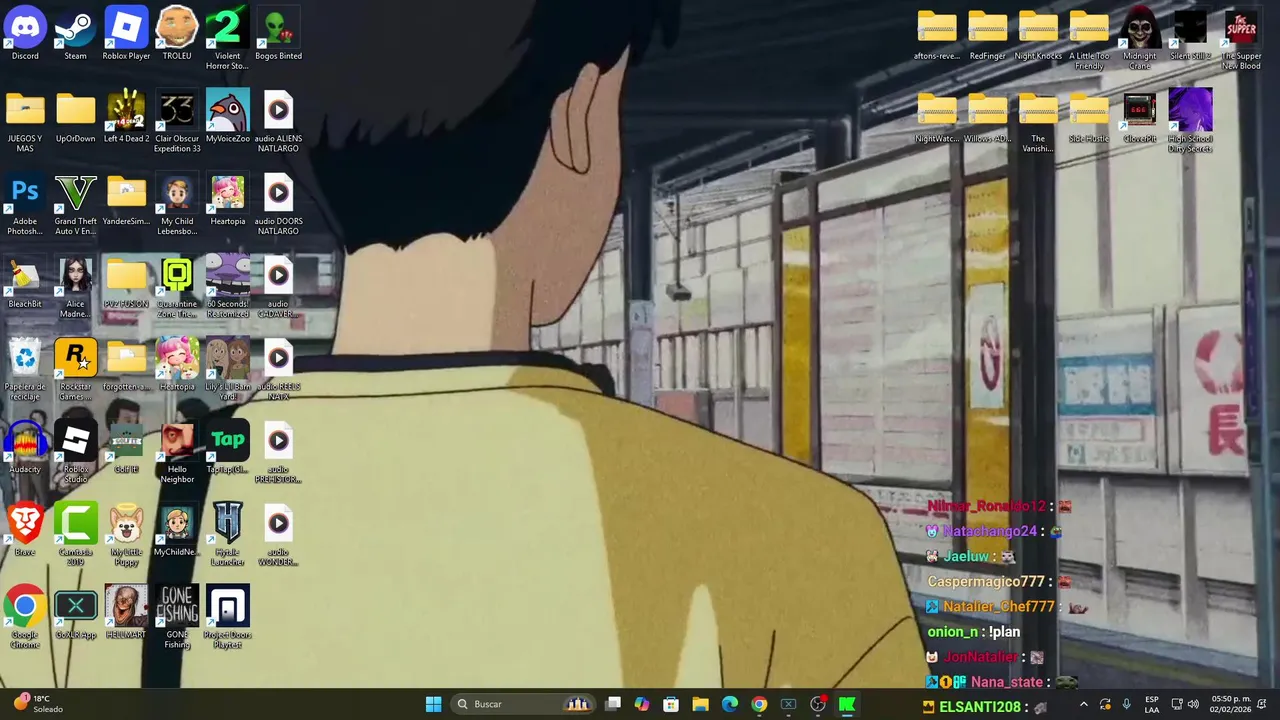The width and height of the screenshot is (1280, 720).
Task: Select the Brave browser desktop shortcut
Action: coord(25,531)
